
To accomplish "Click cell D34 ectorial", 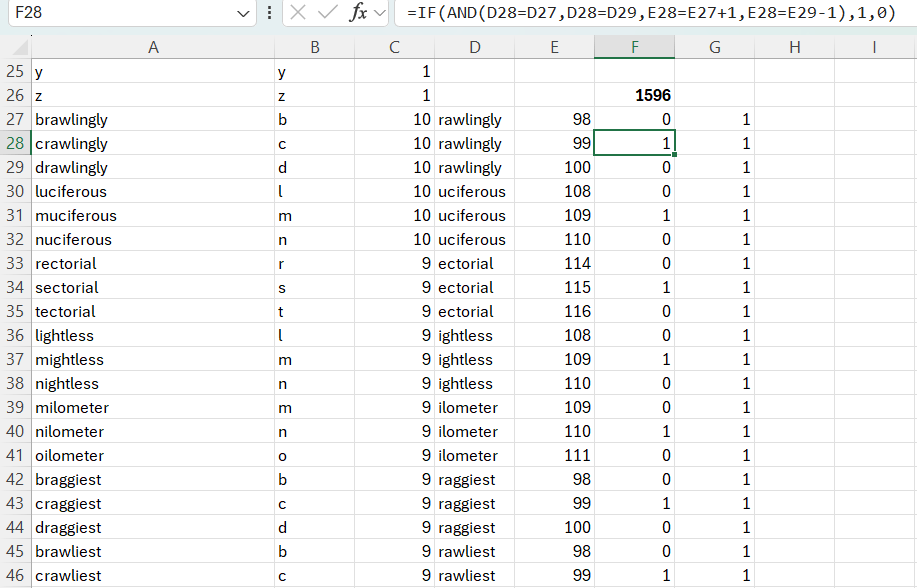I will pyautogui.click(x=475, y=287).
